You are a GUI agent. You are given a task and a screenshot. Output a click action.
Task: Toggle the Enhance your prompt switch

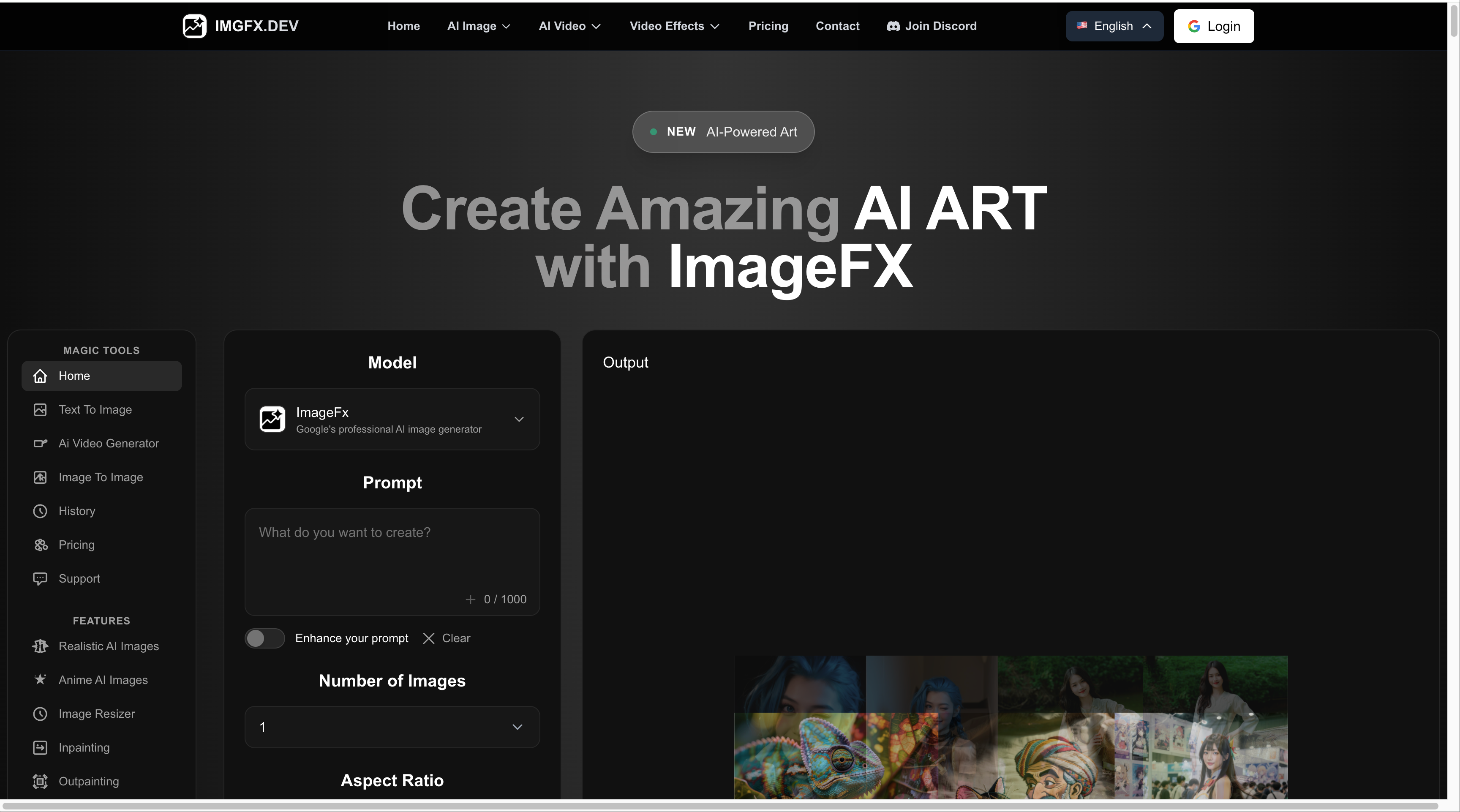265,638
